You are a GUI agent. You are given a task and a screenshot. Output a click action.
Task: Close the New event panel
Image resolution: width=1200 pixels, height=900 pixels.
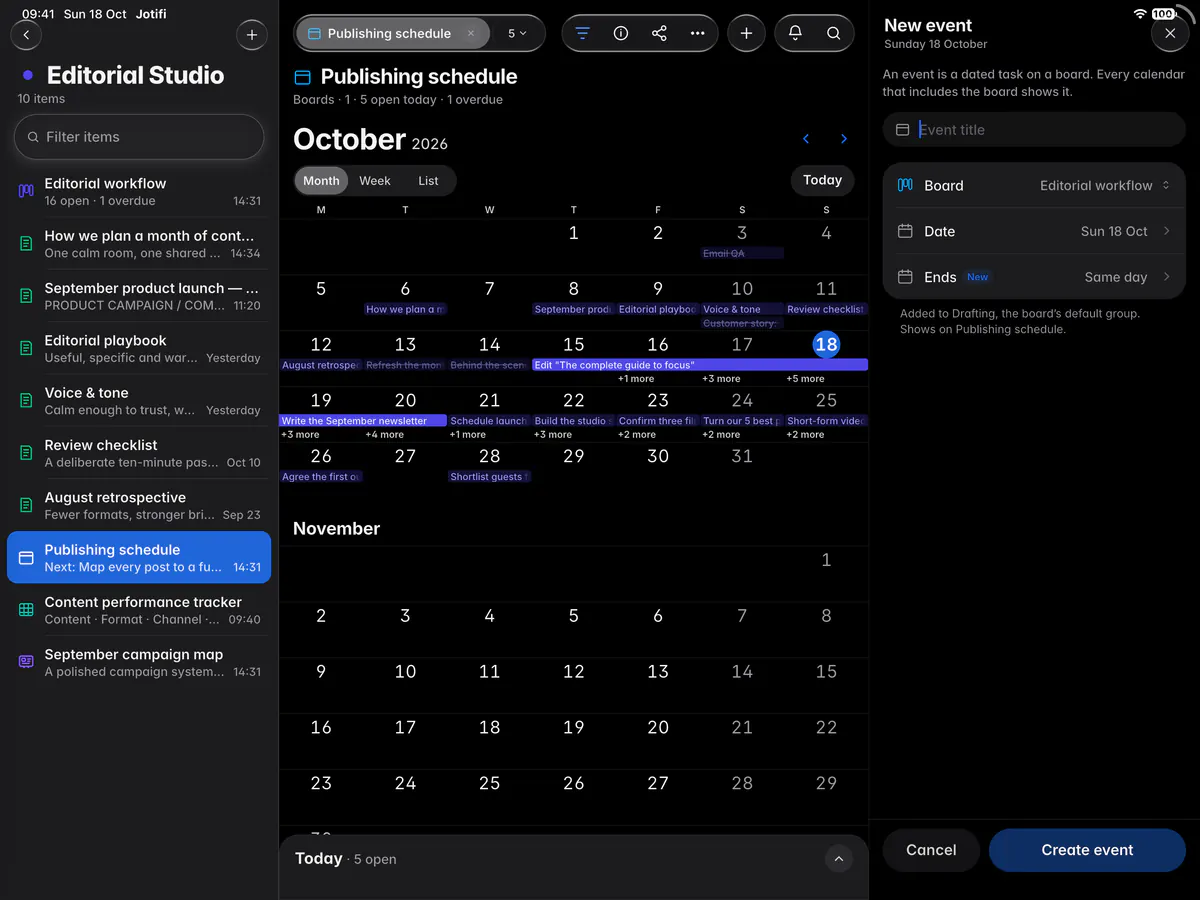click(1170, 34)
